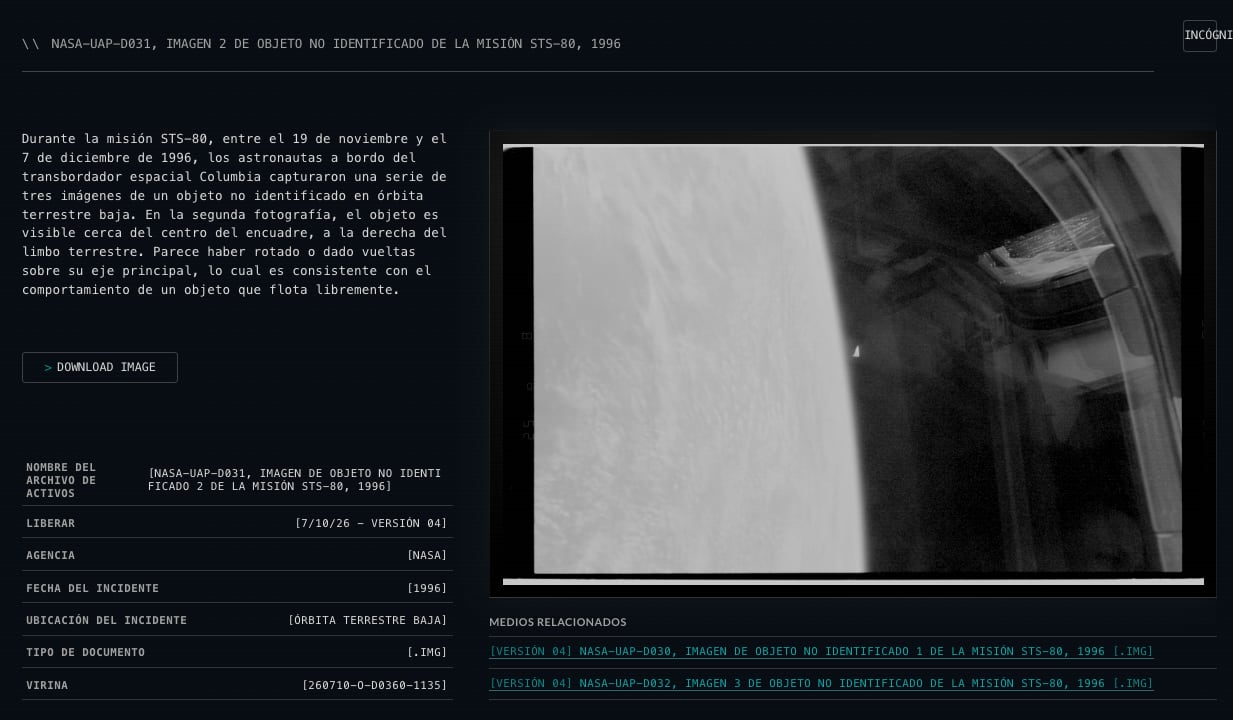The image size is (1233, 720).
Task: Click the ÓRBITA TERRESTRE BAJA location value
Action: (x=367, y=620)
